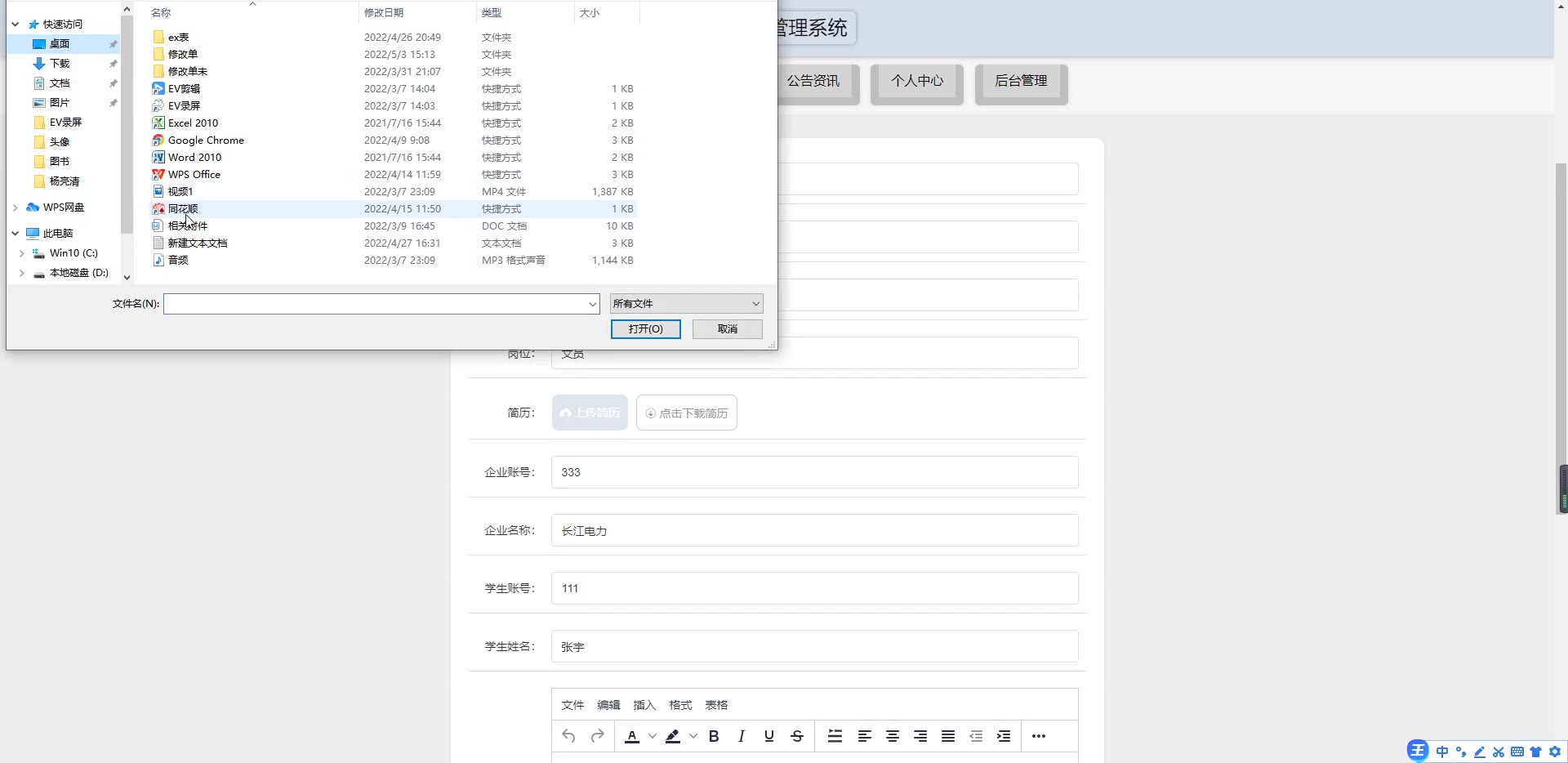Apply text color with the A icon
The height and width of the screenshot is (763, 1568).
[632, 736]
